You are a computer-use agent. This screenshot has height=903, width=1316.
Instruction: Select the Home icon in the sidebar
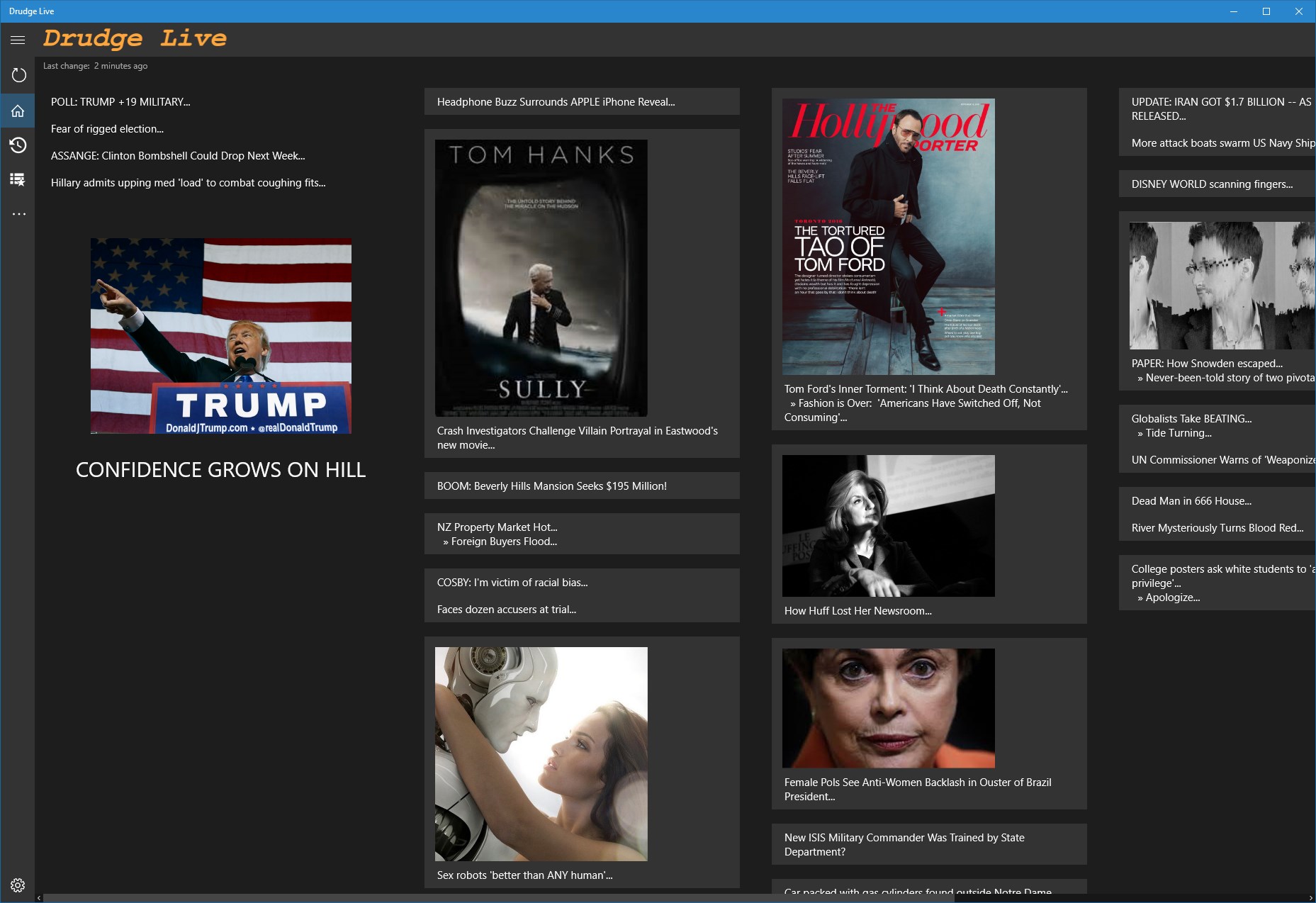click(x=18, y=110)
